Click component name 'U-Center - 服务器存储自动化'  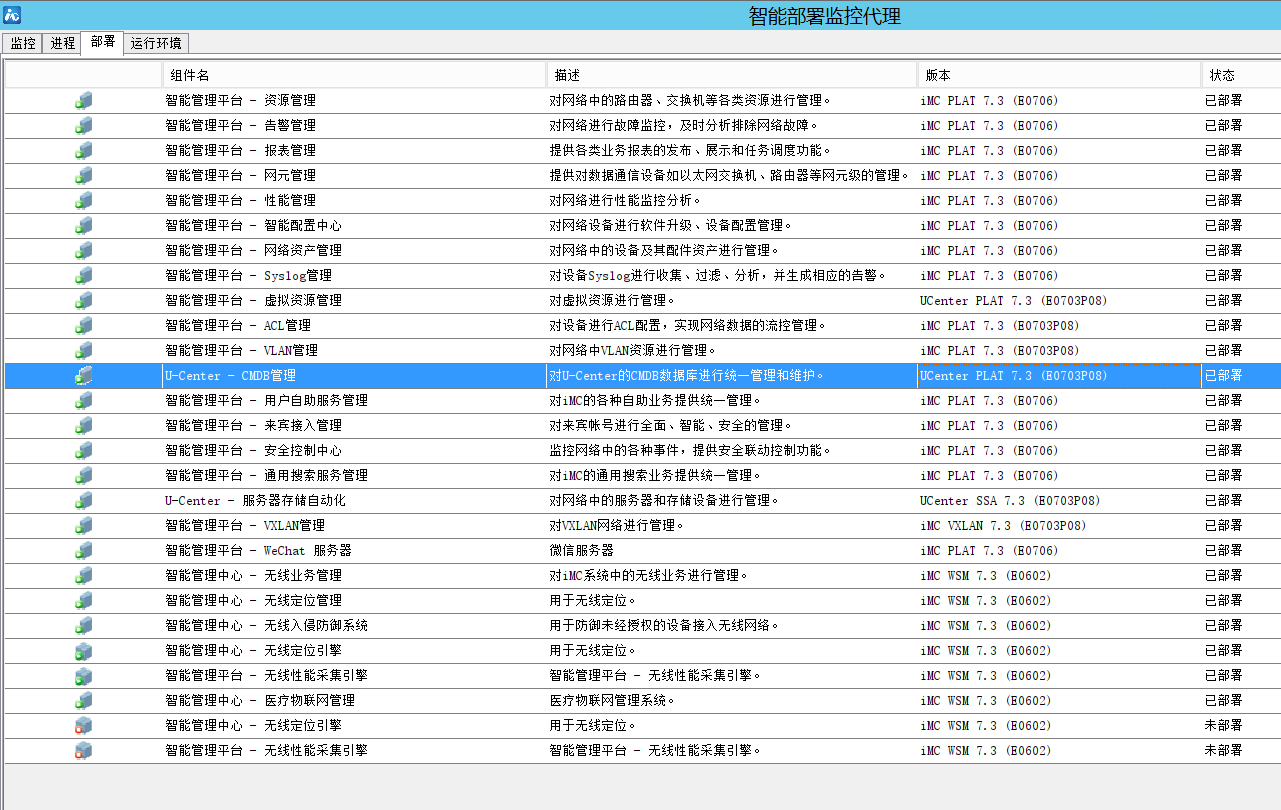[255, 500]
